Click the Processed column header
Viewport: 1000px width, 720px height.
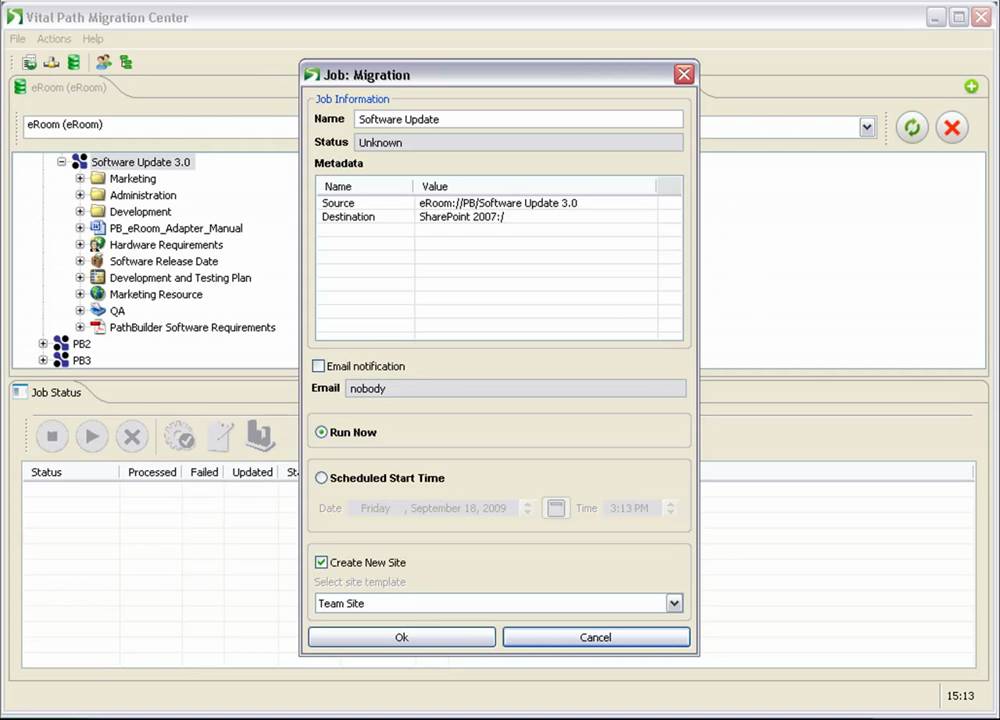pyautogui.click(x=152, y=472)
